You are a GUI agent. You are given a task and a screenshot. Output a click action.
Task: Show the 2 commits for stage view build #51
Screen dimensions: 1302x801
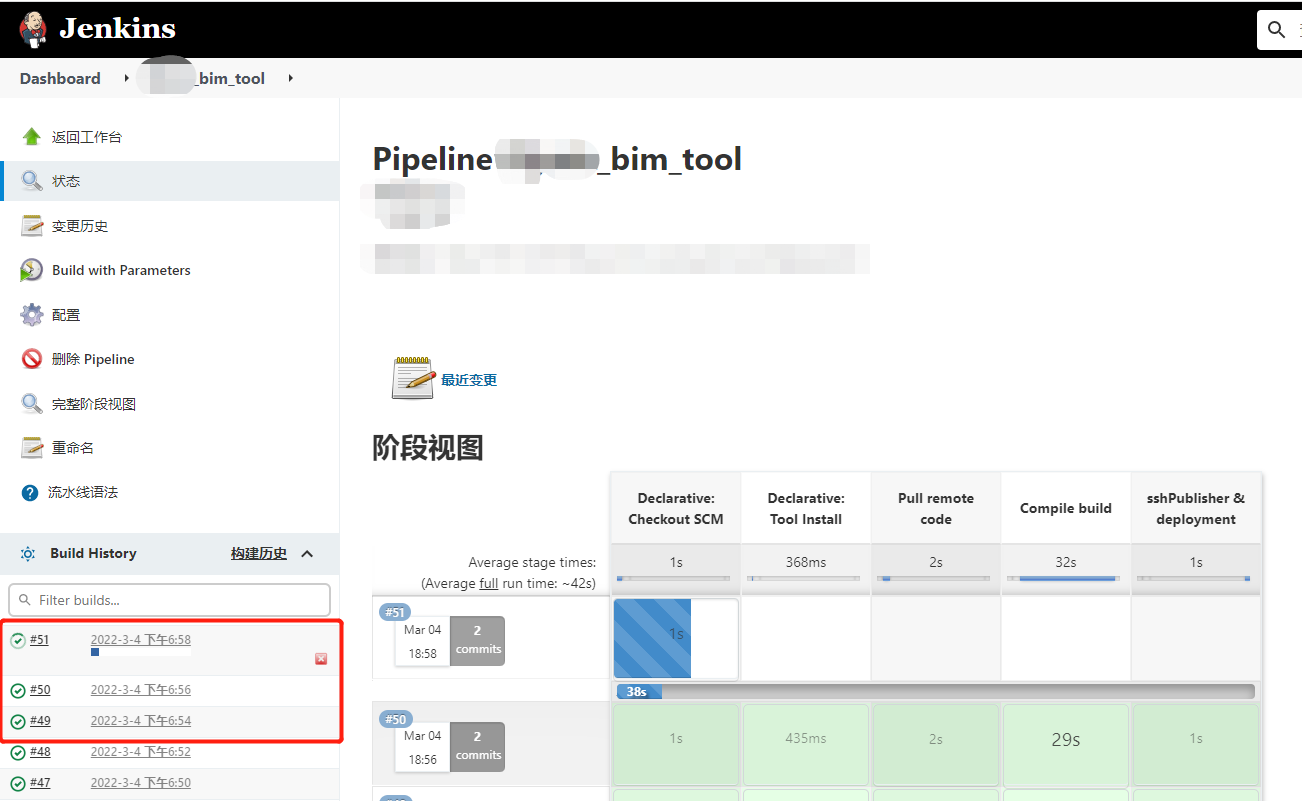(x=477, y=640)
